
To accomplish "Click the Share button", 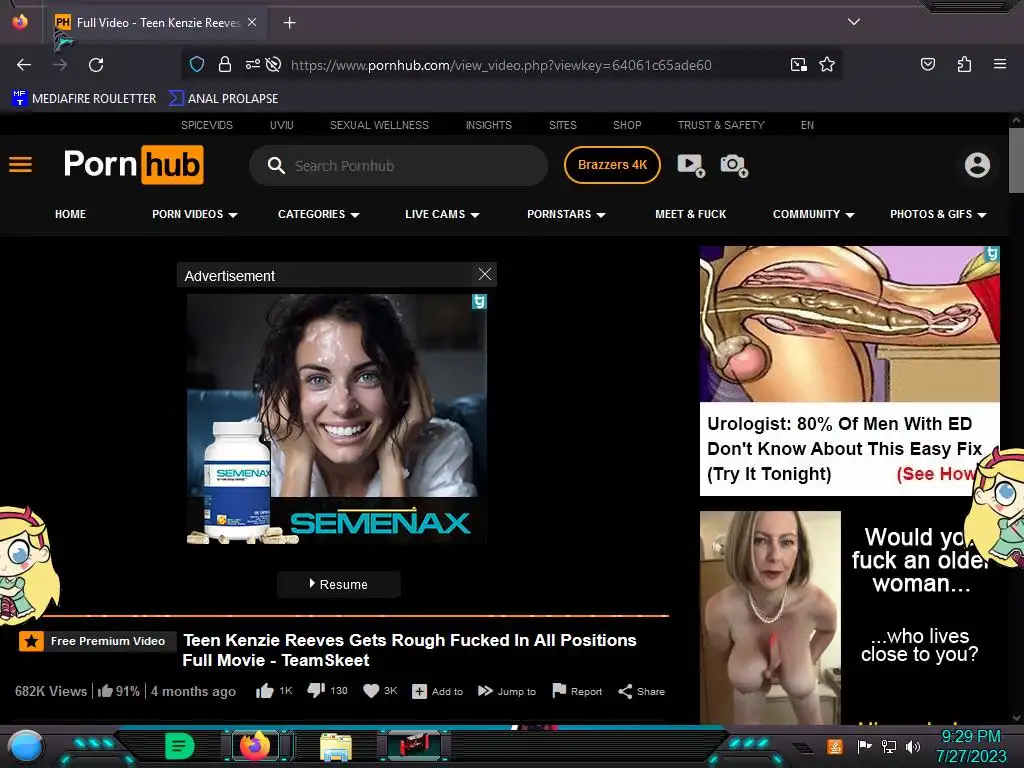I will coord(641,691).
